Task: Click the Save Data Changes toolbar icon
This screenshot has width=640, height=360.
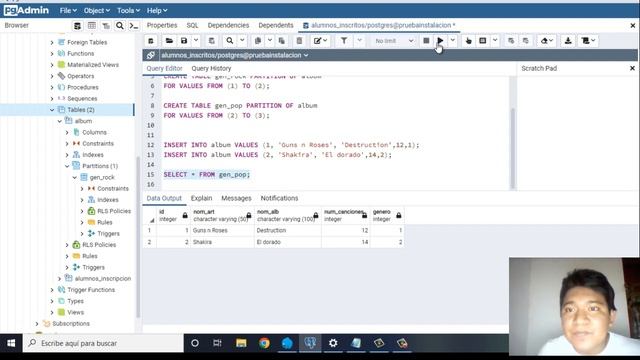Action: click(211, 41)
